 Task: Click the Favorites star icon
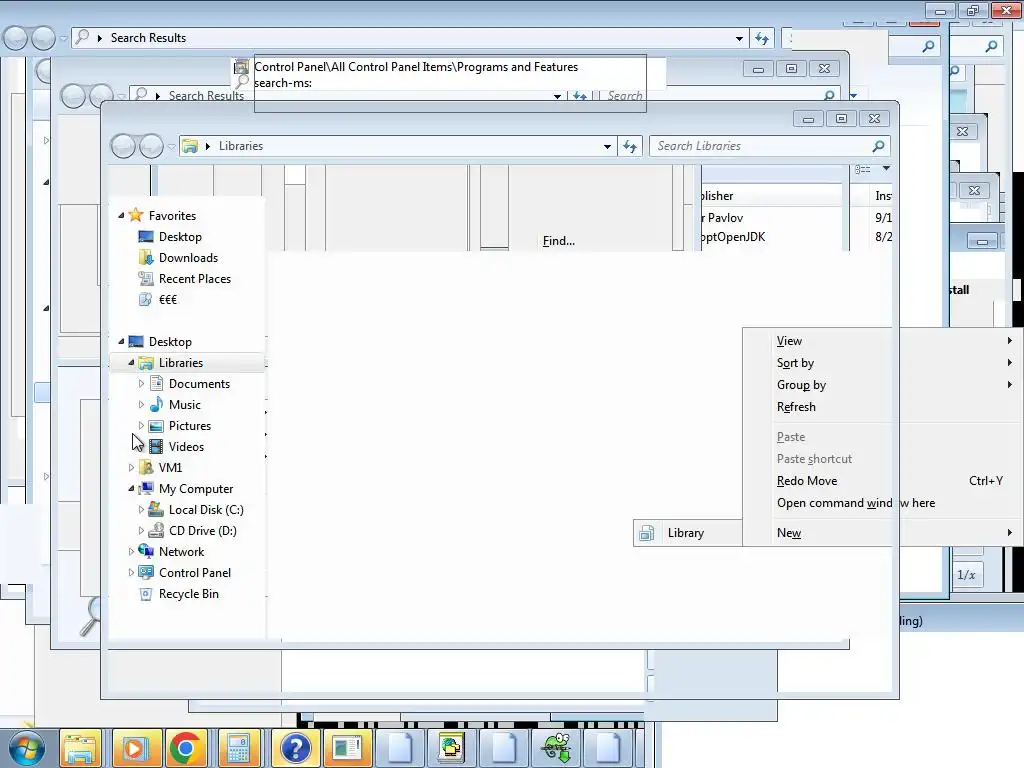[x=136, y=215]
